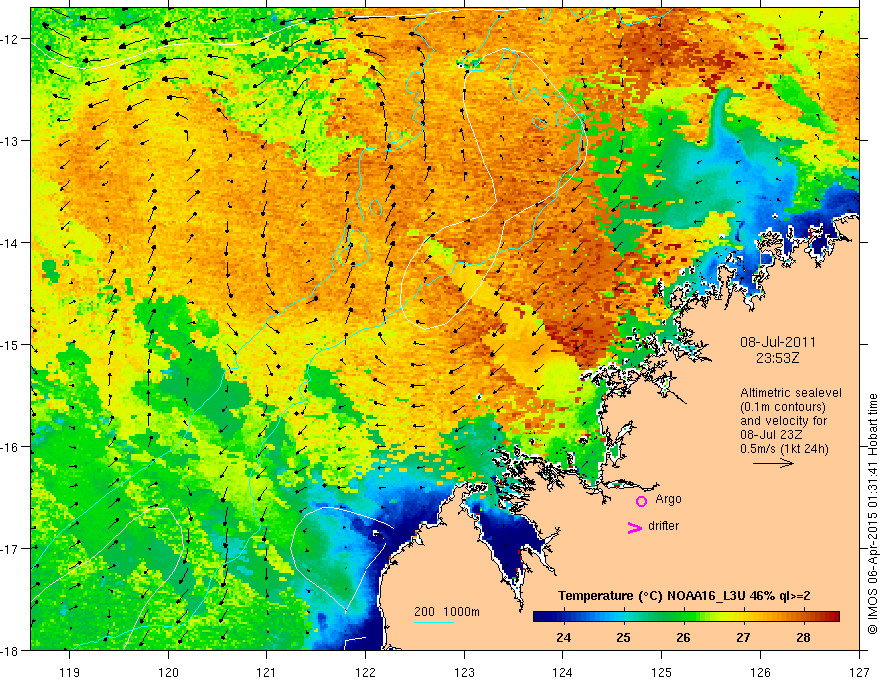Click colorbar label 27
The image size is (880, 680).
click(x=743, y=637)
